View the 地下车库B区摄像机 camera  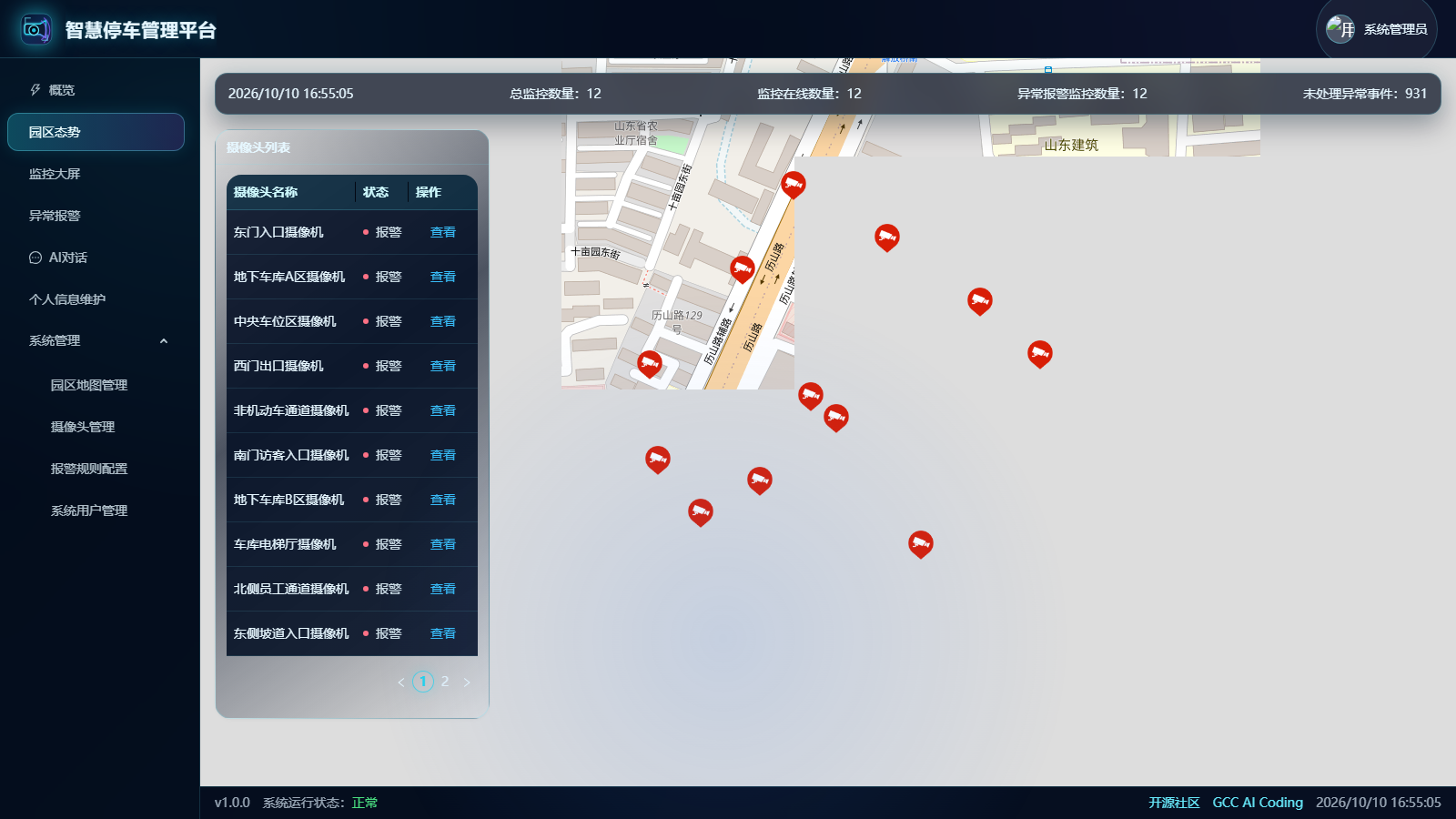tap(443, 500)
